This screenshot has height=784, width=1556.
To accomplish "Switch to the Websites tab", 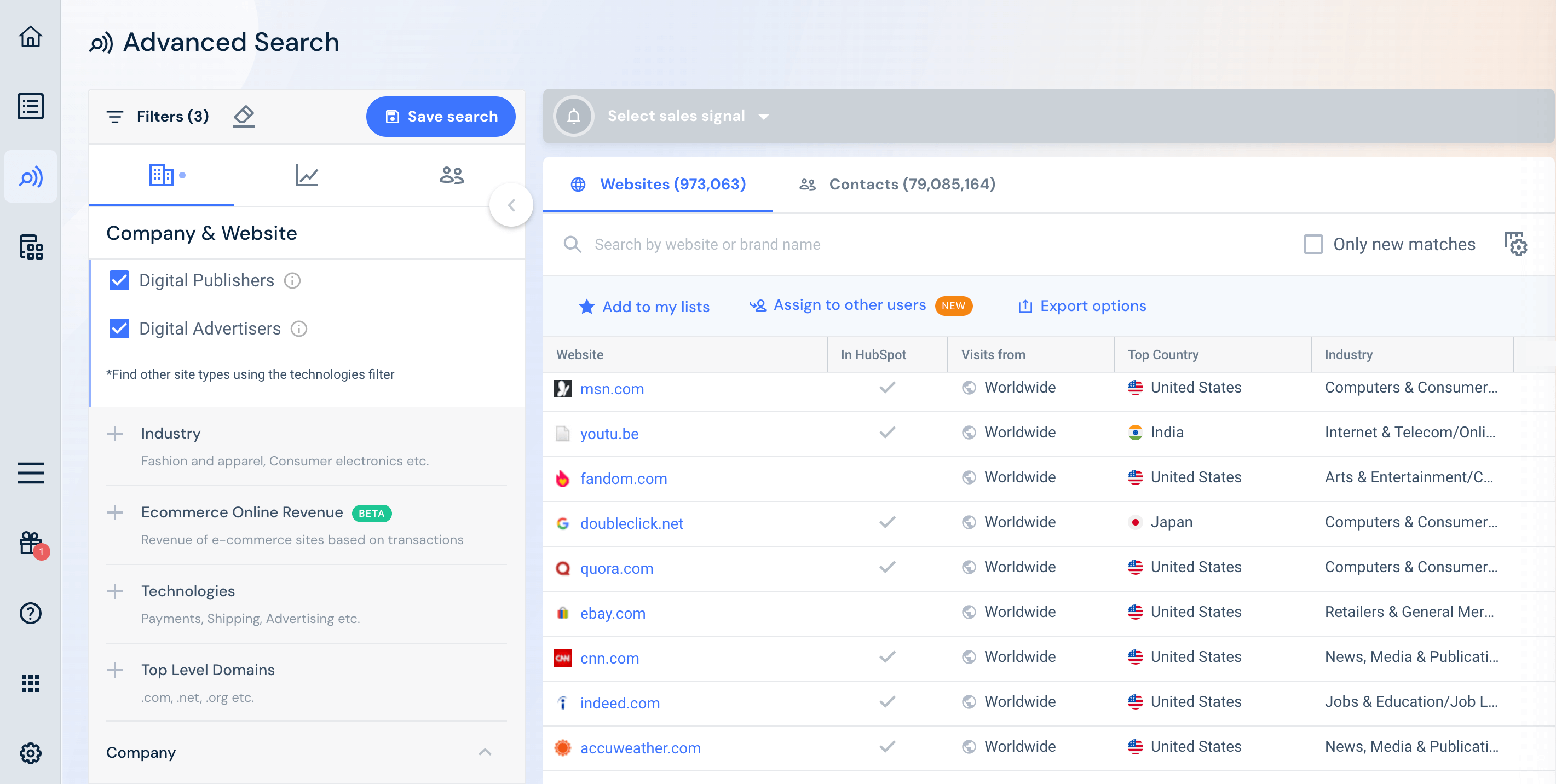I will tap(658, 184).
